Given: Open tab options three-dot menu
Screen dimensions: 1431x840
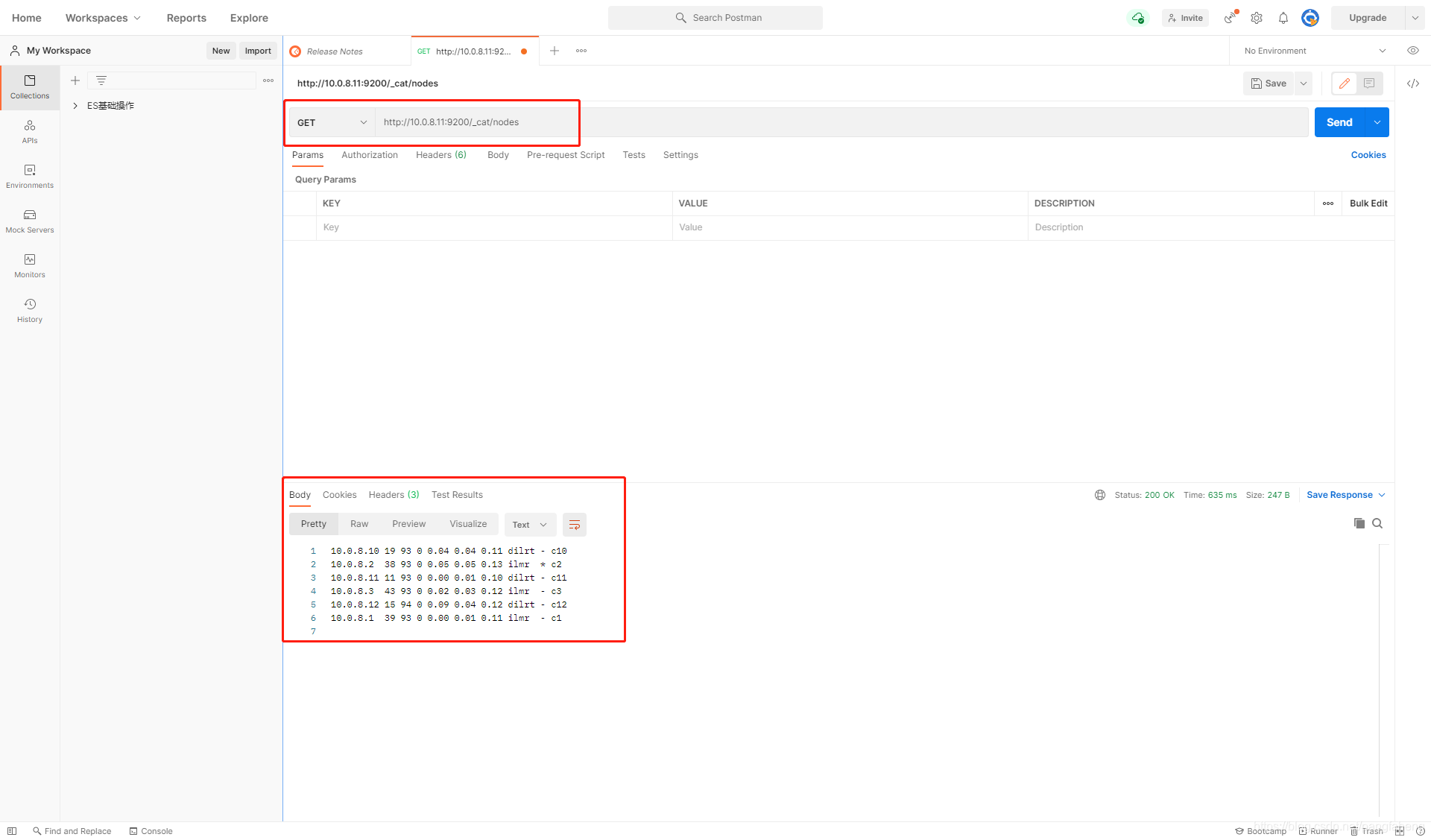Looking at the screenshot, I should 581,51.
